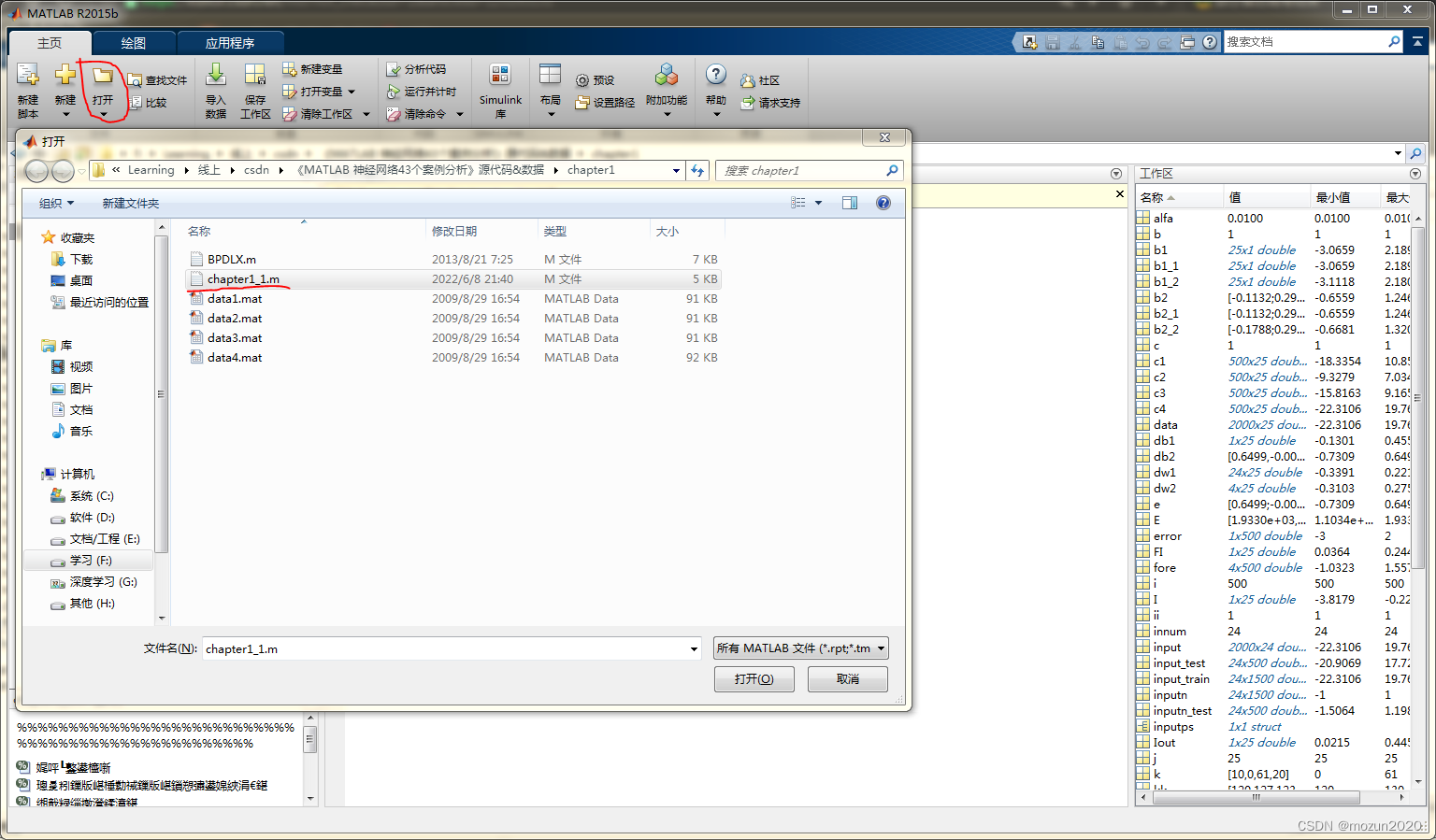Image resolution: width=1436 pixels, height=840 pixels.
Task: Click the 分析代码 (Analyze Code) icon
Action: coord(394,69)
